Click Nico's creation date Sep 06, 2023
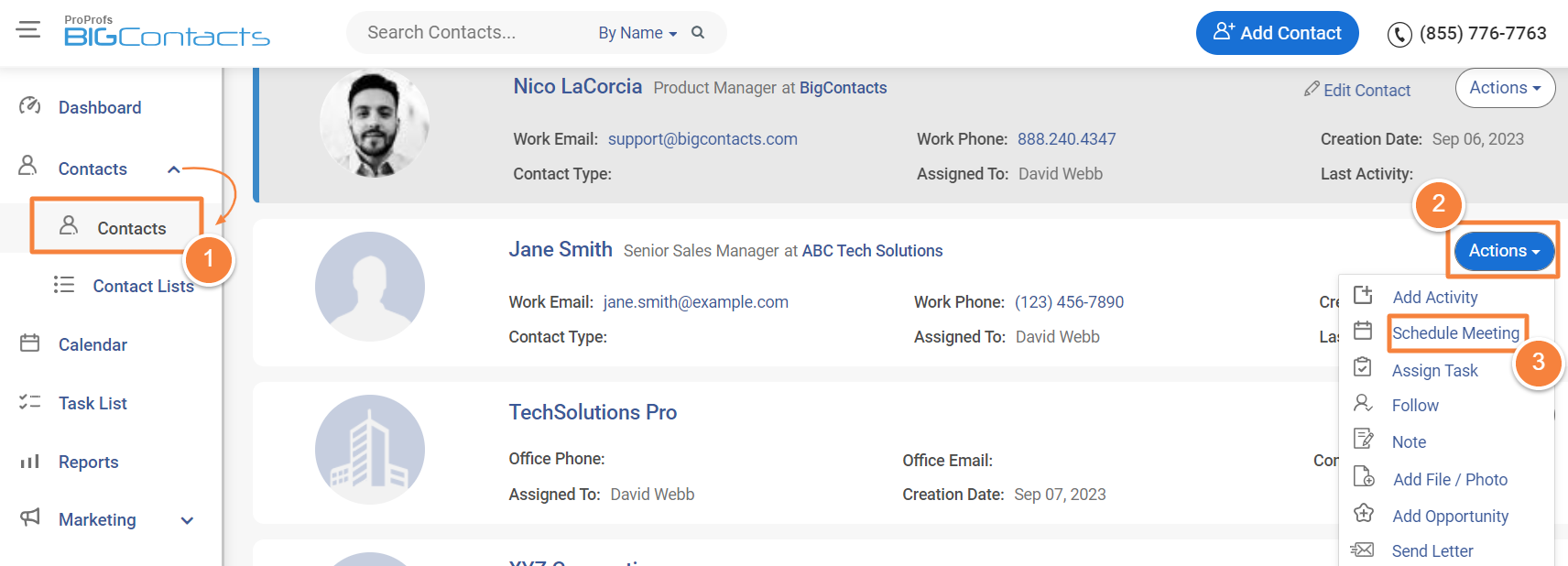 pyautogui.click(x=1478, y=139)
